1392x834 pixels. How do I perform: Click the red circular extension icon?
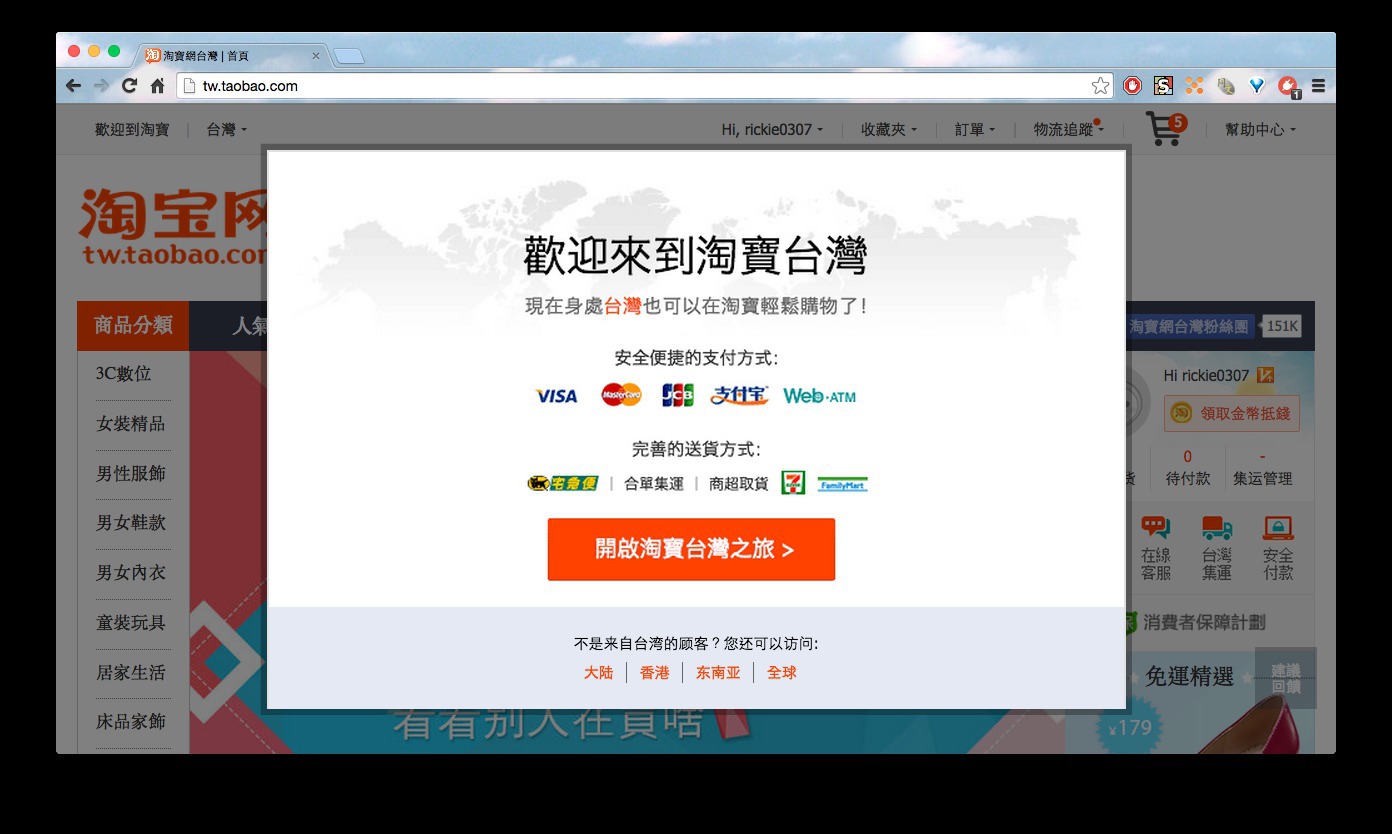click(x=1132, y=86)
